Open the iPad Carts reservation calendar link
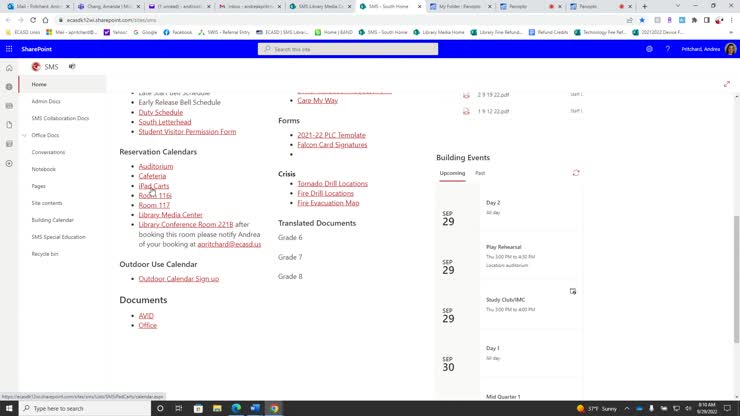740x416 pixels. coord(154,186)
